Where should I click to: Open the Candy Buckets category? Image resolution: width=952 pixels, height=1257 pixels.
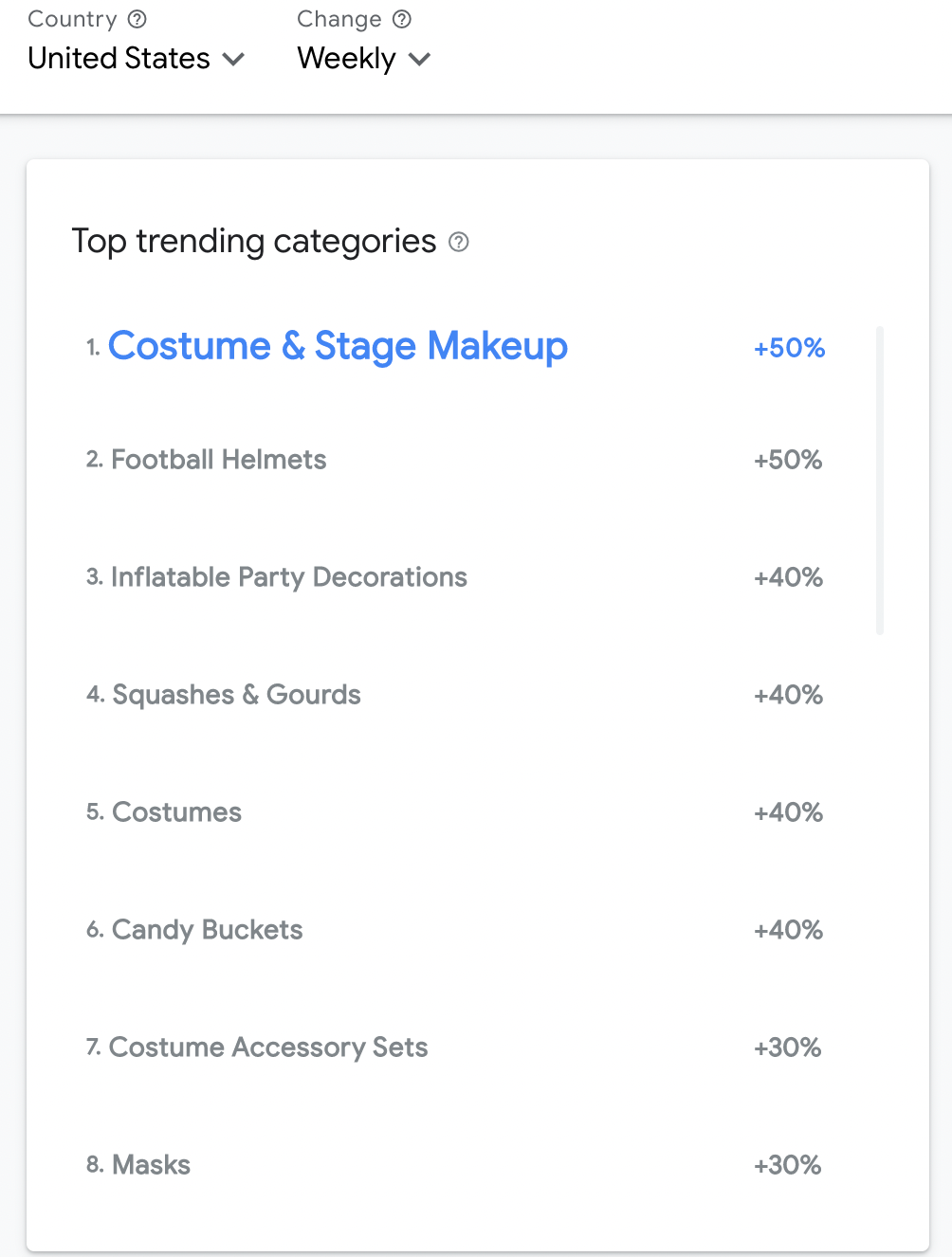[x=207, y=930]
